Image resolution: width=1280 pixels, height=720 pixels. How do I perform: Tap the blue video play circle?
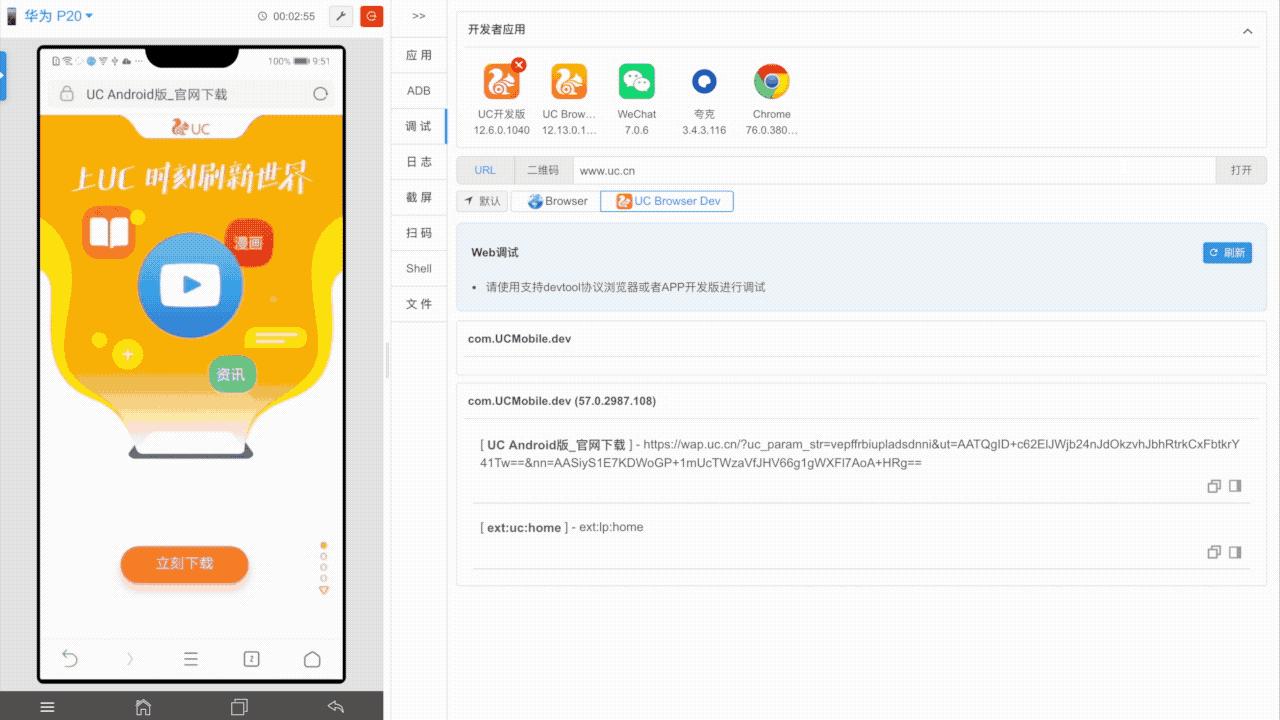[190, 286]
